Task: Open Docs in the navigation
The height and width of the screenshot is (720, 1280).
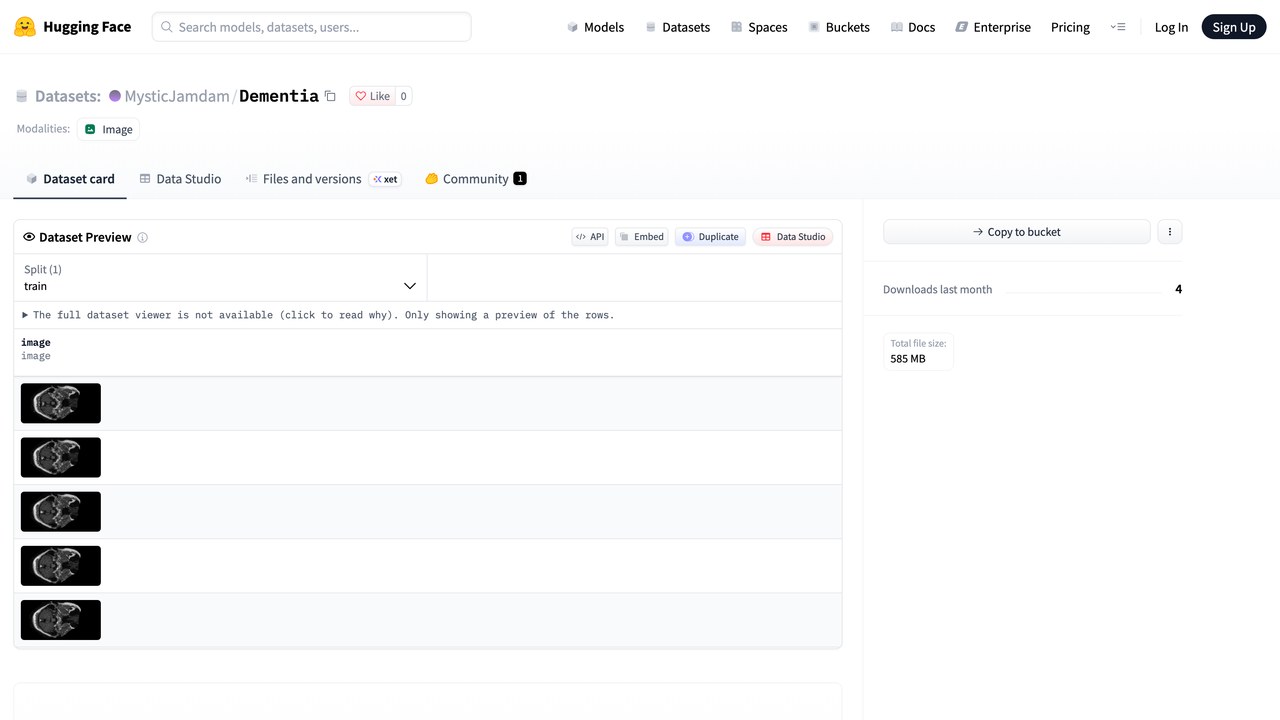Action: 913,27
